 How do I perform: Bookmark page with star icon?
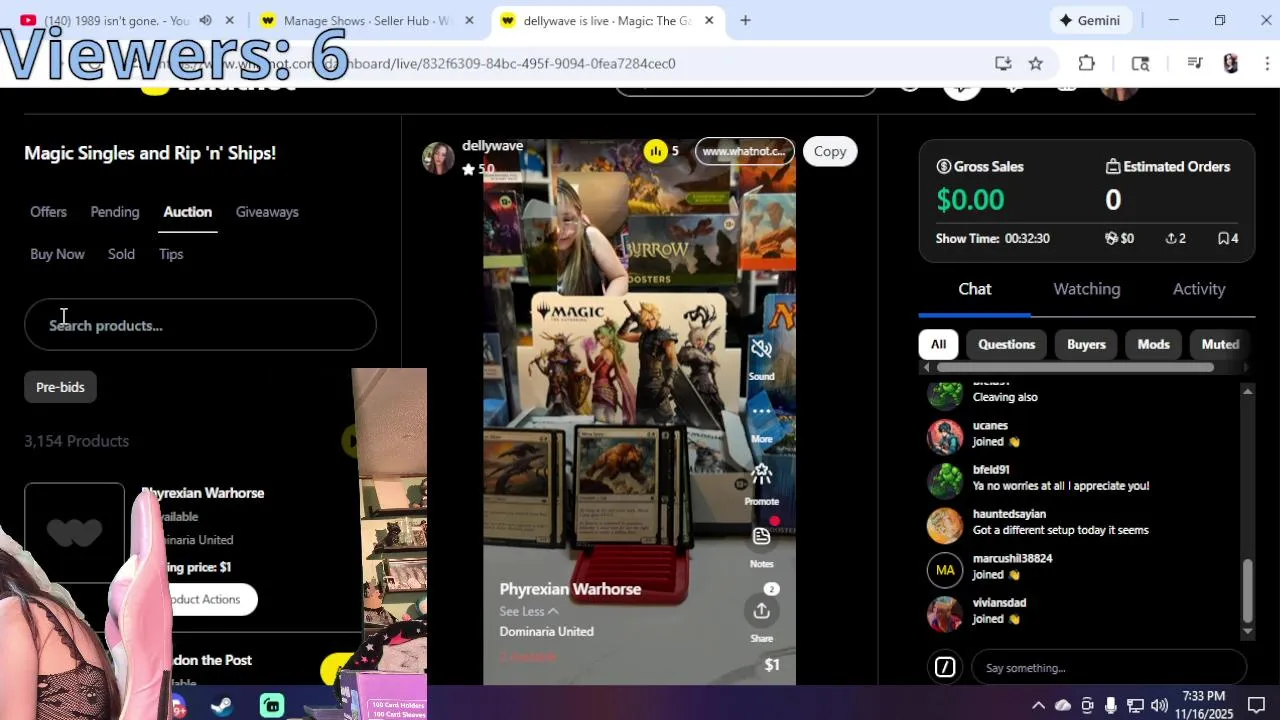[1036, 63]
